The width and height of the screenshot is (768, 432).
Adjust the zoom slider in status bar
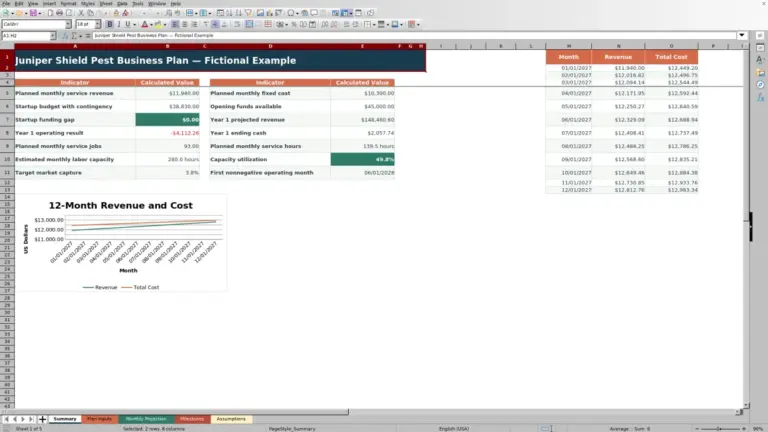[x=720, y=429]
